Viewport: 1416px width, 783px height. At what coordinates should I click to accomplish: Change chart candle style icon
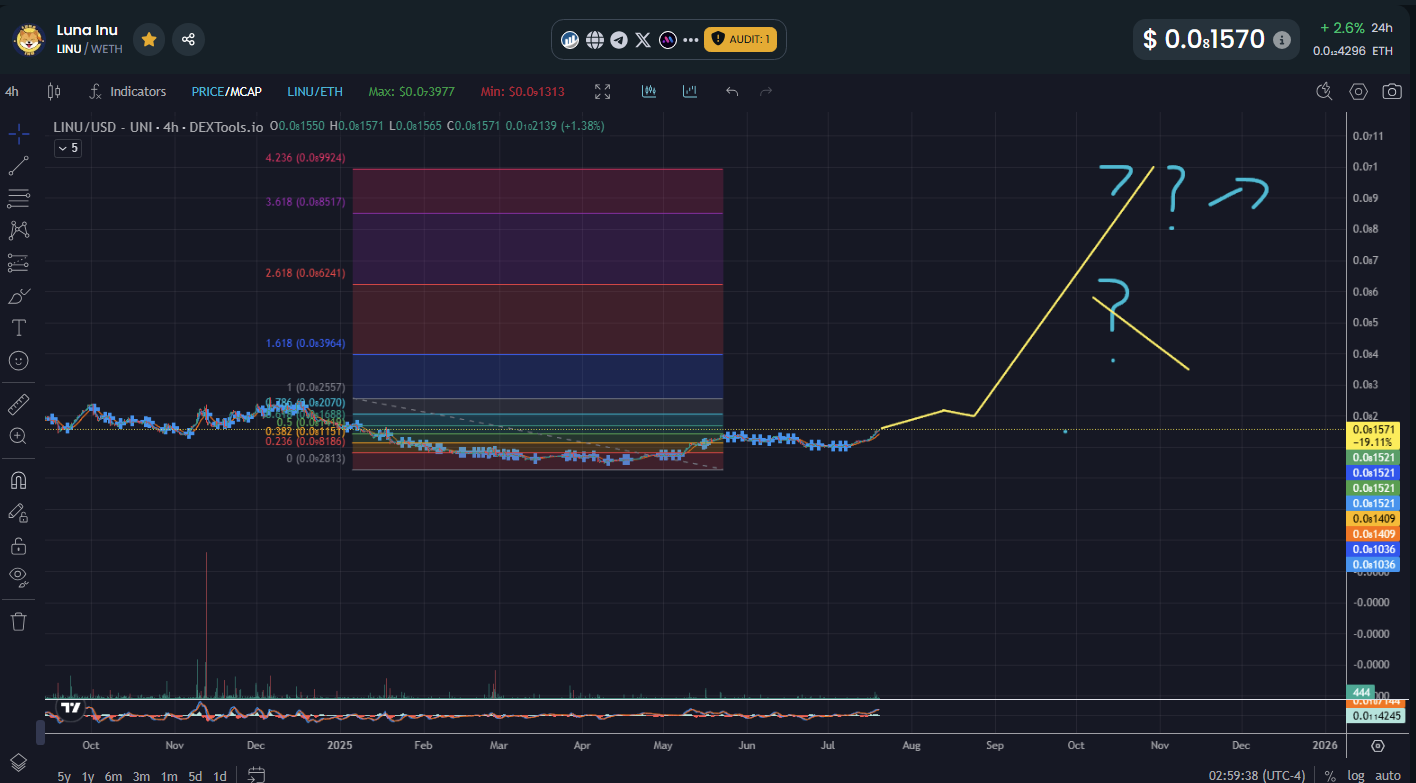click(54, 91)
